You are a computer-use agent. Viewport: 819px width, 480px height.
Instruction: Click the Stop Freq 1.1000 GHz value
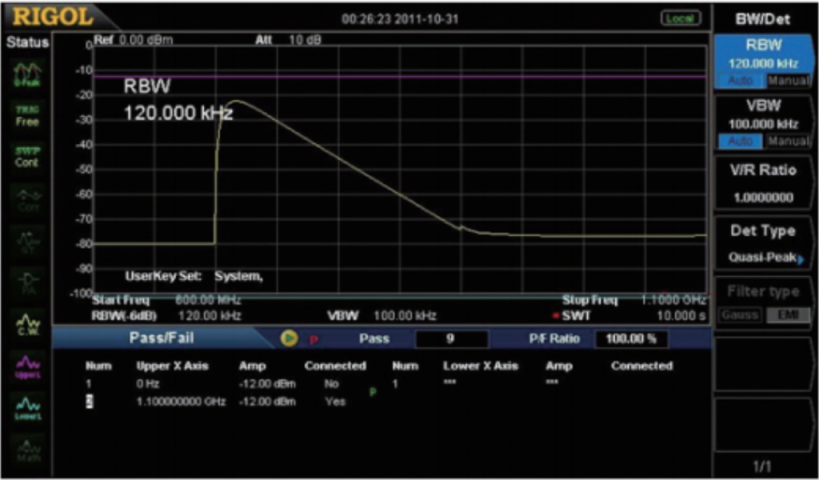point(673,300)
